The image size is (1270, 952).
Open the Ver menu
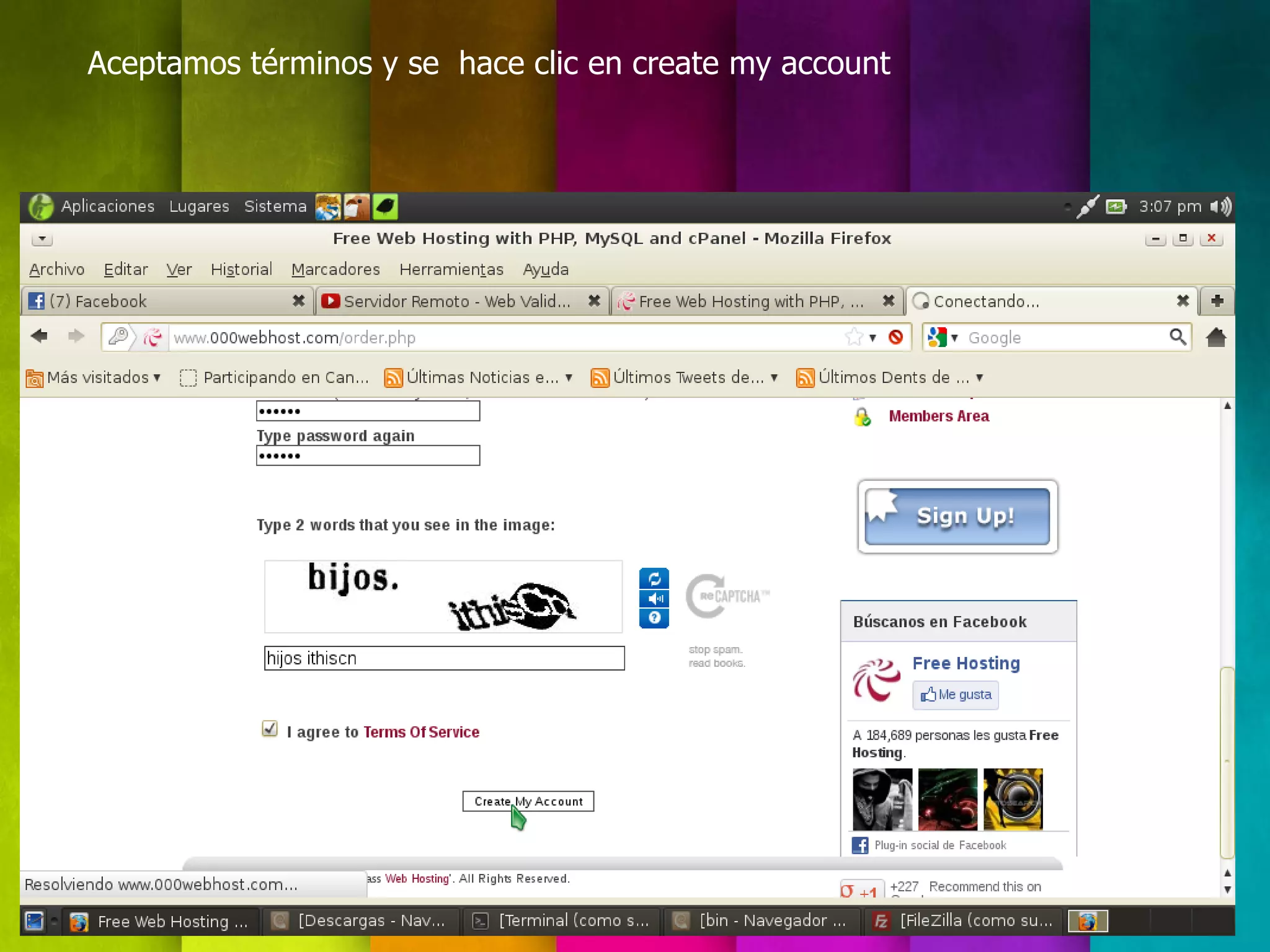point(179,269)
